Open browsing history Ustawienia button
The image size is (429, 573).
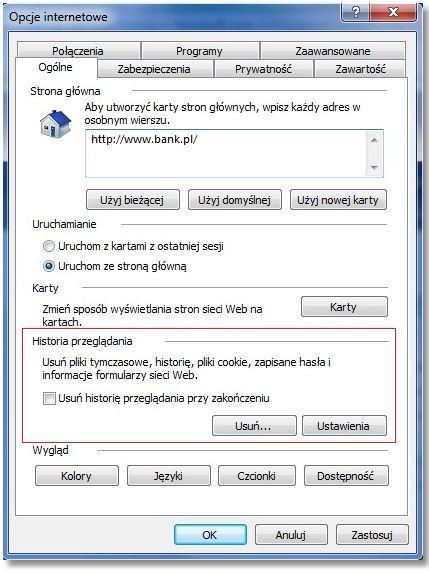click(344, 425)
